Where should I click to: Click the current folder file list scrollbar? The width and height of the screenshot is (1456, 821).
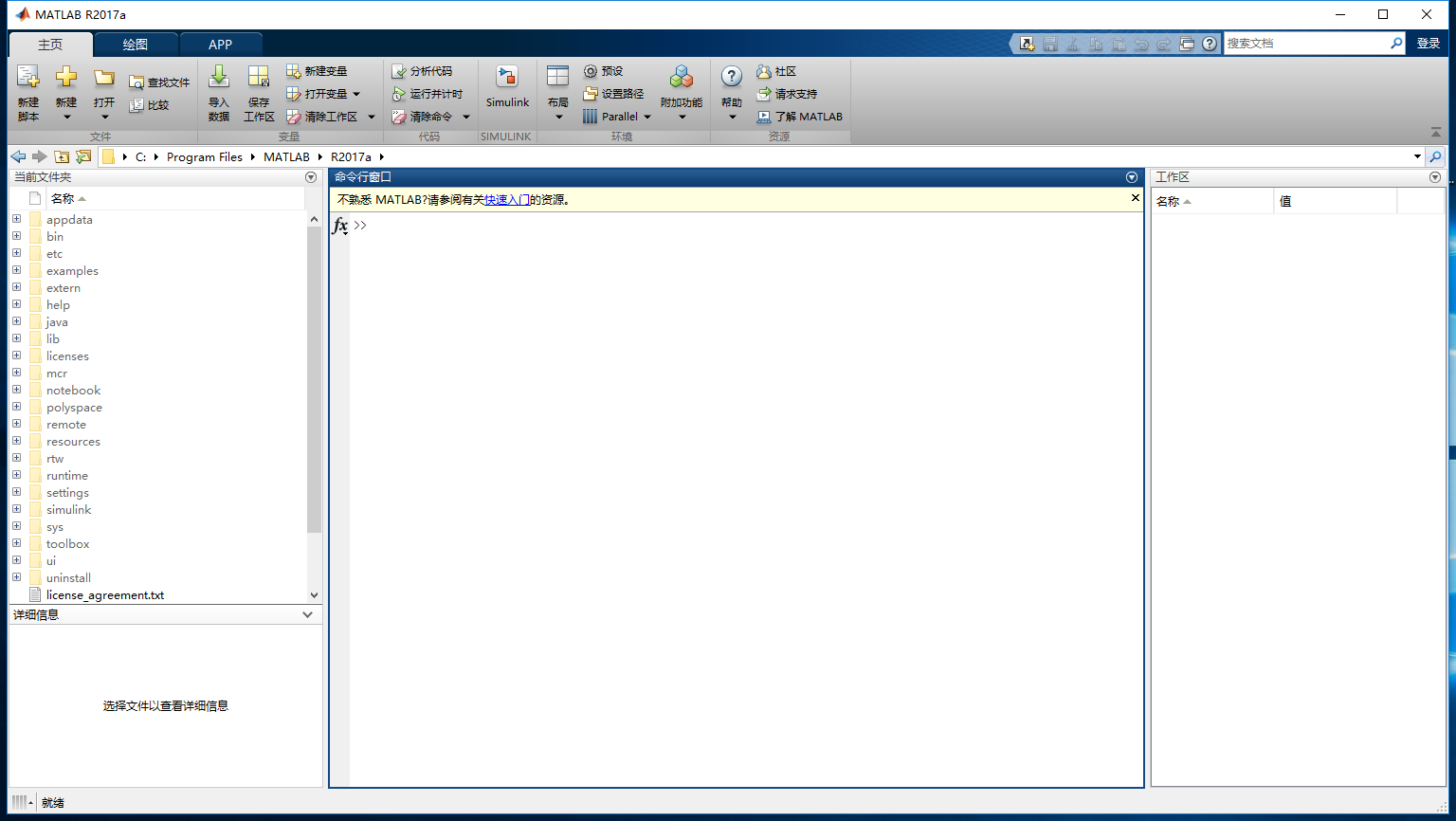(x=315, y=379)
